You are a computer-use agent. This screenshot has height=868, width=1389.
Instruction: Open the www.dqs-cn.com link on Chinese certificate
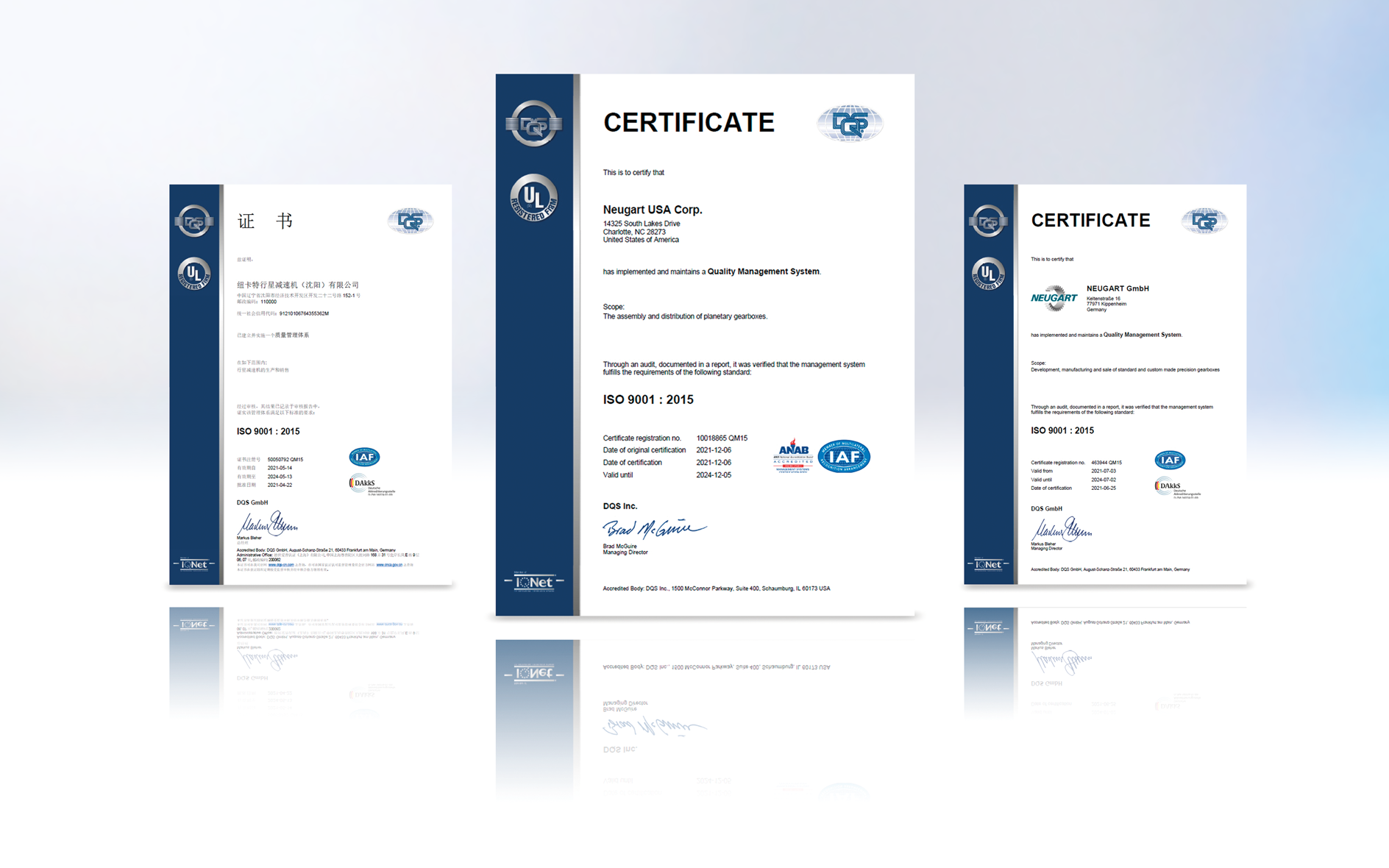pos(281,565)
